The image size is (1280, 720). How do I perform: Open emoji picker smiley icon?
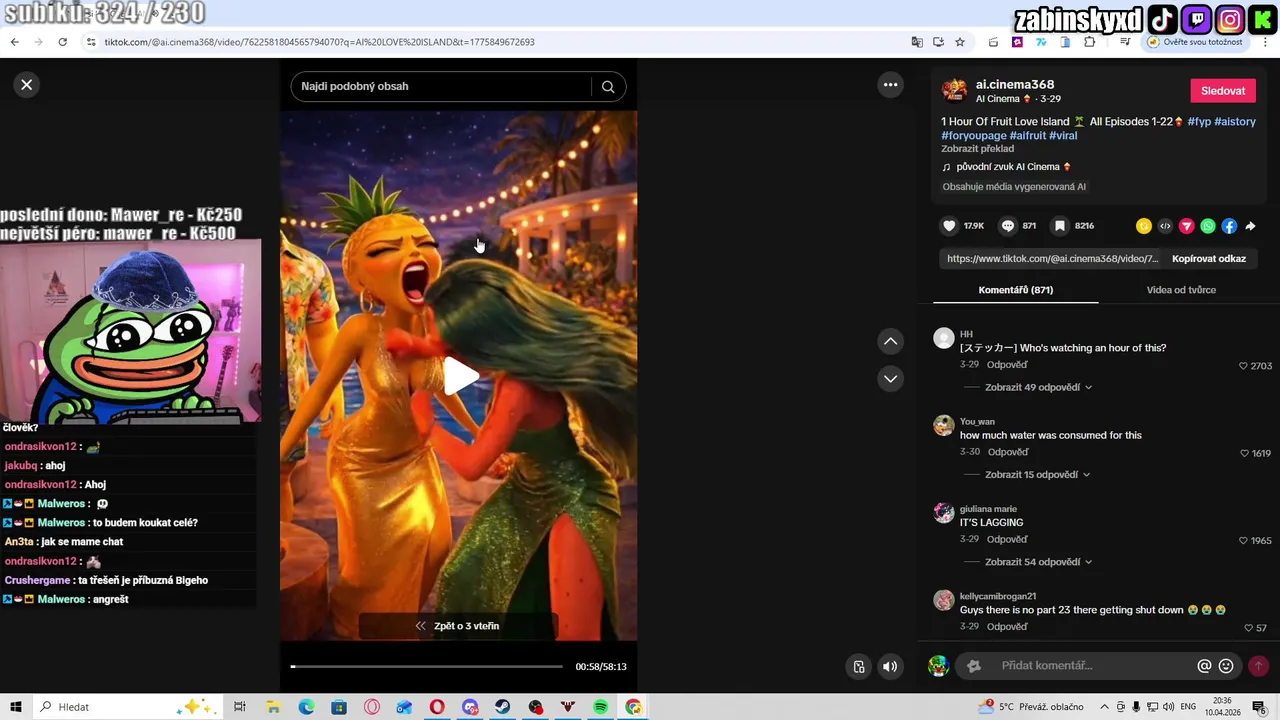[x=1226, y=666]
